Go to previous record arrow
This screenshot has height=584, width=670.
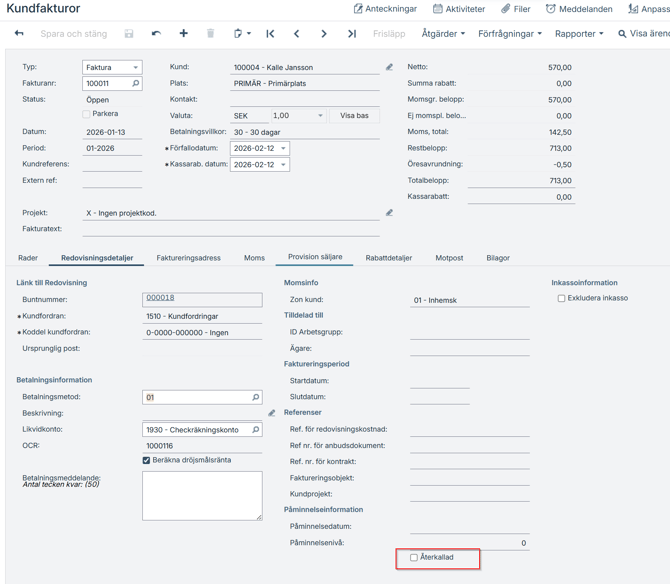tap(297, 33)
